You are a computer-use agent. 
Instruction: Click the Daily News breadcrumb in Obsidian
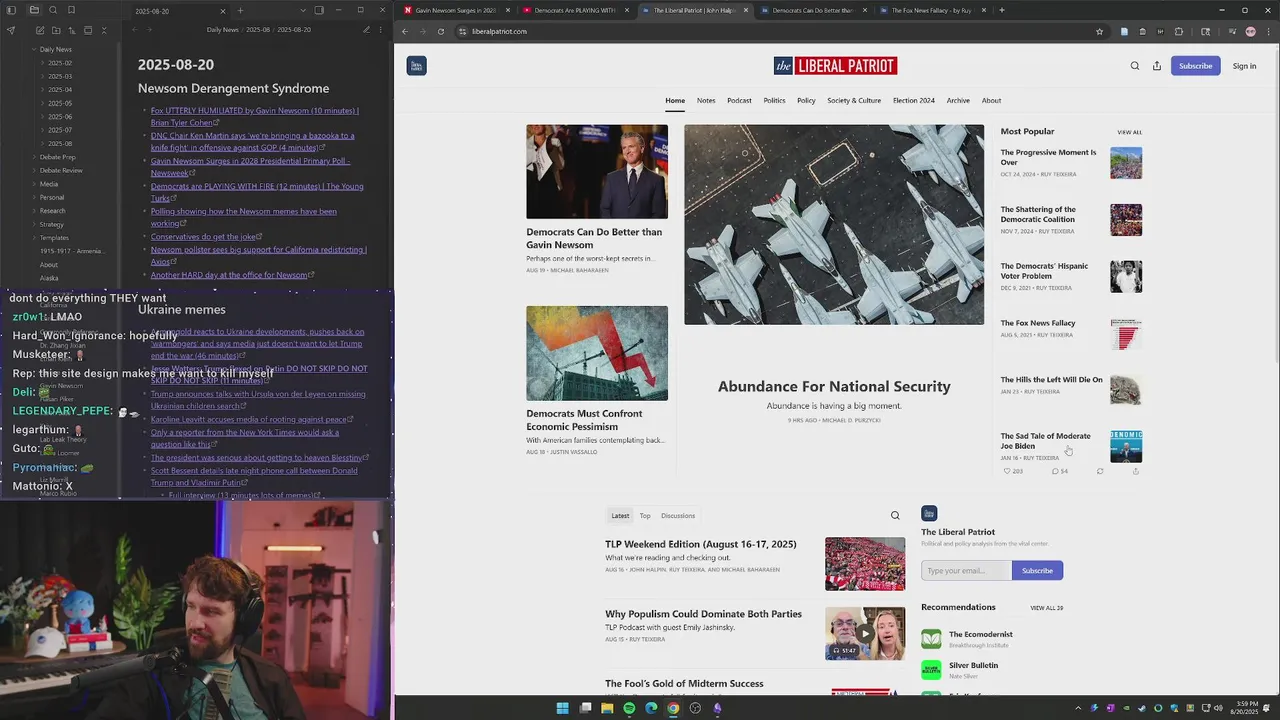click(x=222, y=30)
